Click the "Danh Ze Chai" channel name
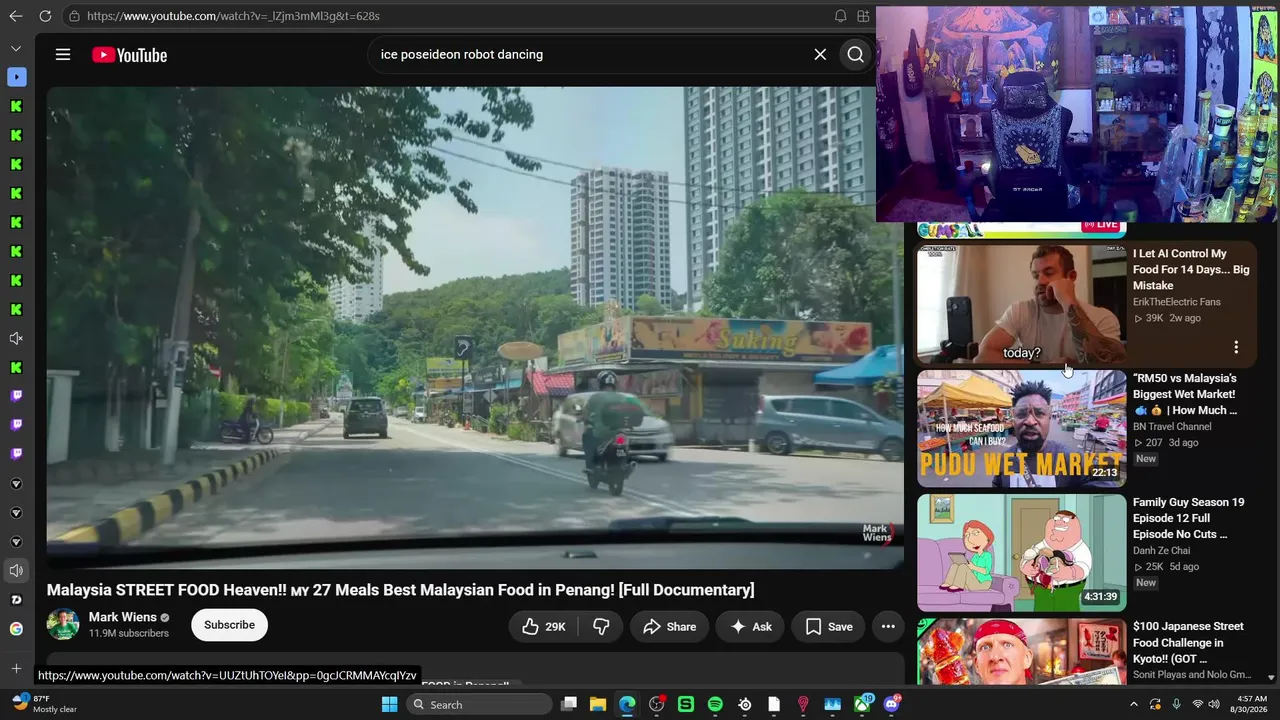Viewport: 1280px width, 720px height. point(1163,551)
